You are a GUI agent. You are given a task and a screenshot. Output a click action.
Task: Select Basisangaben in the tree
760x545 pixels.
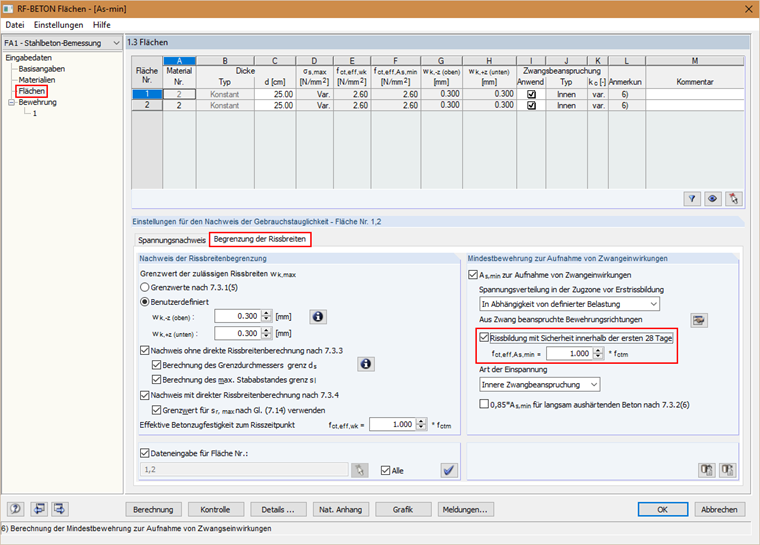click(x=42, y=69)
